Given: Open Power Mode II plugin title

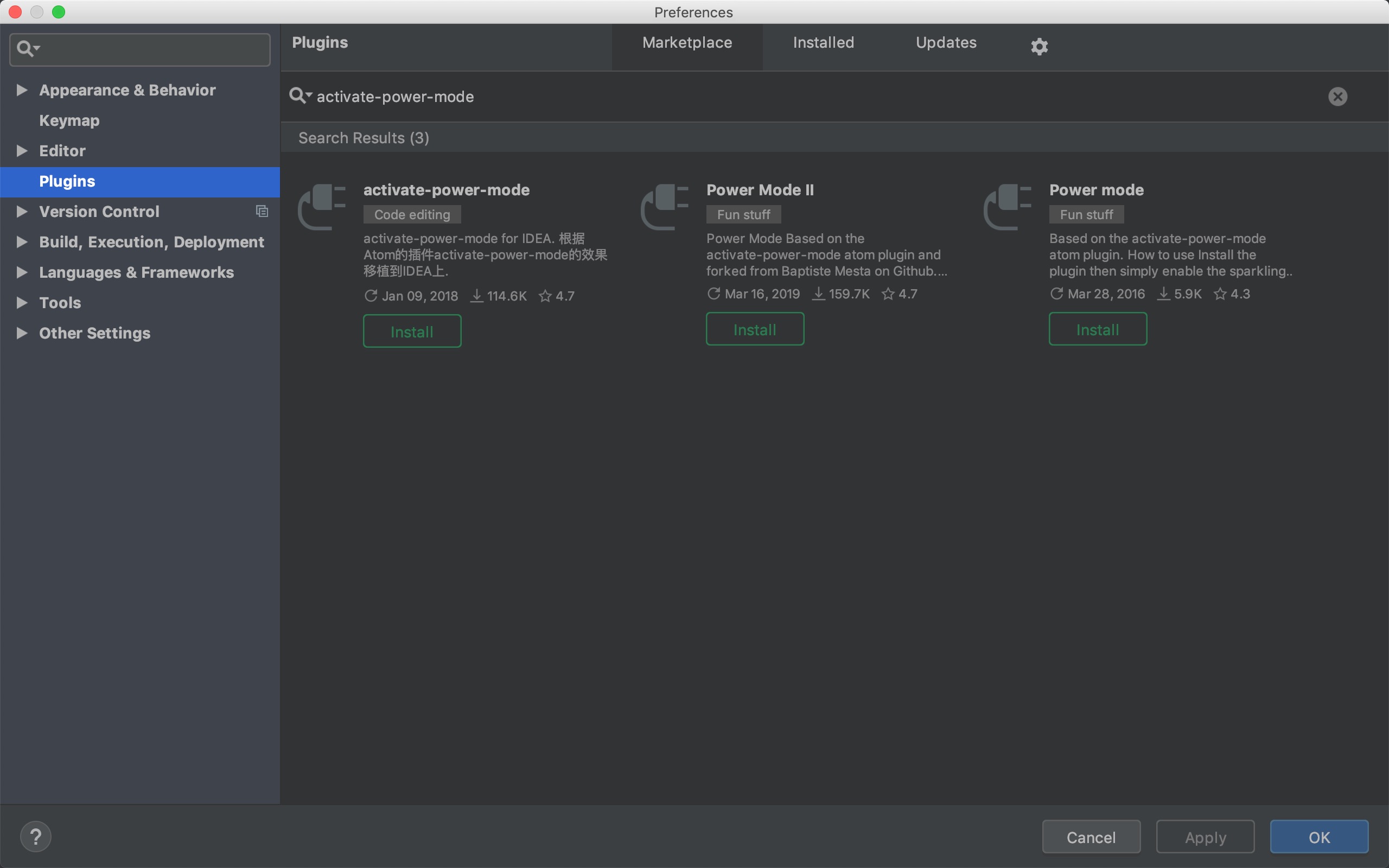Looking at the screenshot, I should pos(760,190).
